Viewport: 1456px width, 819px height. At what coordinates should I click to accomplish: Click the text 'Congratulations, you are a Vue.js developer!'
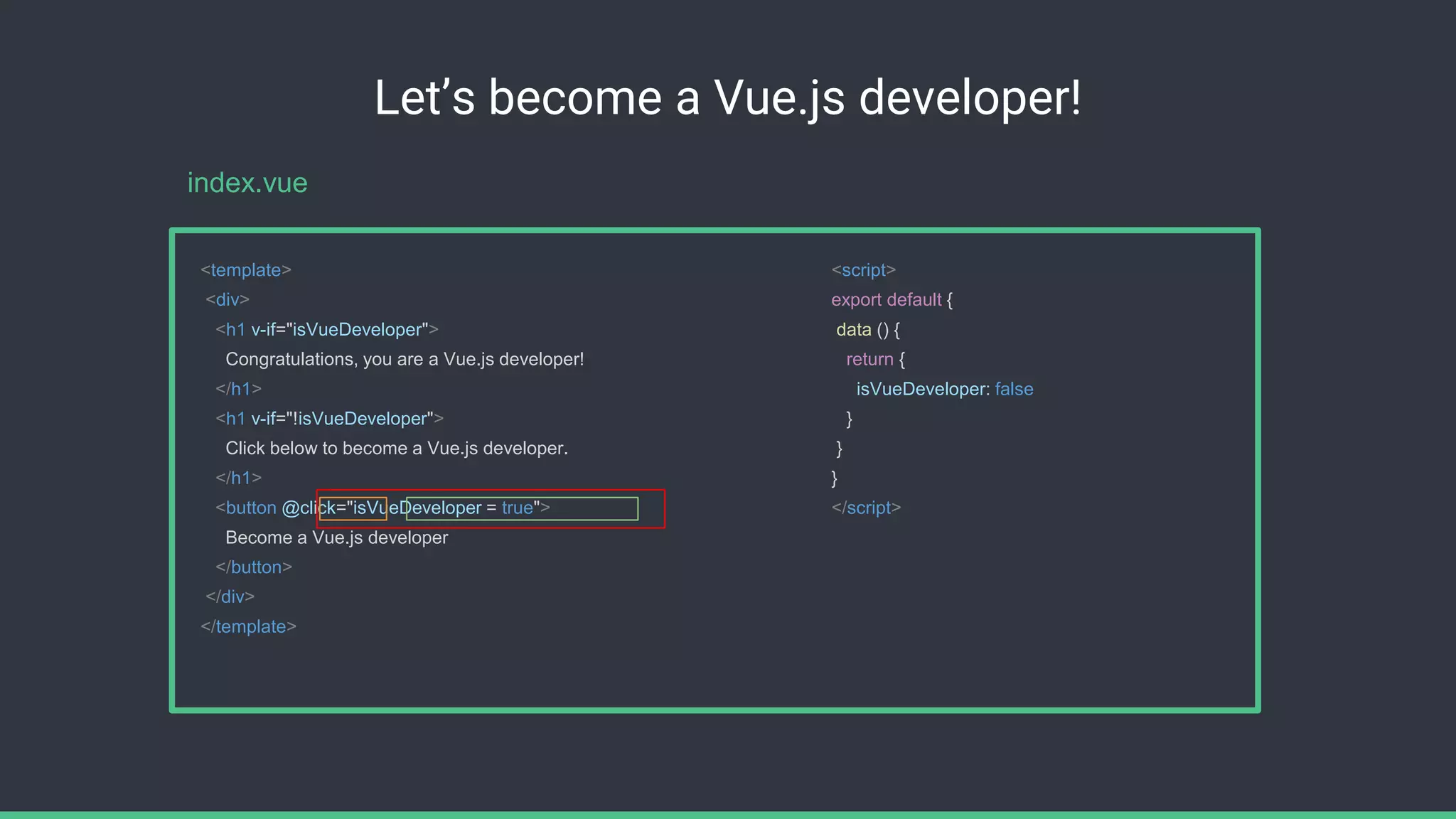[x=405, y=360]
